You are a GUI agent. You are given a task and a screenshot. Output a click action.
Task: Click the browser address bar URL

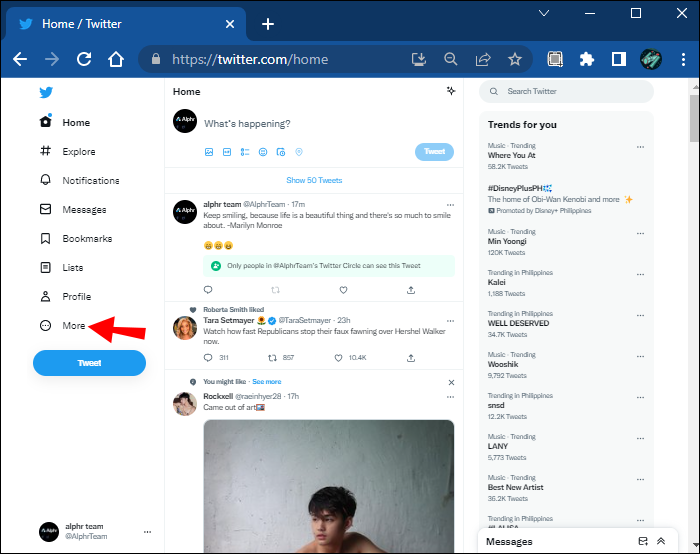point(250,59)
